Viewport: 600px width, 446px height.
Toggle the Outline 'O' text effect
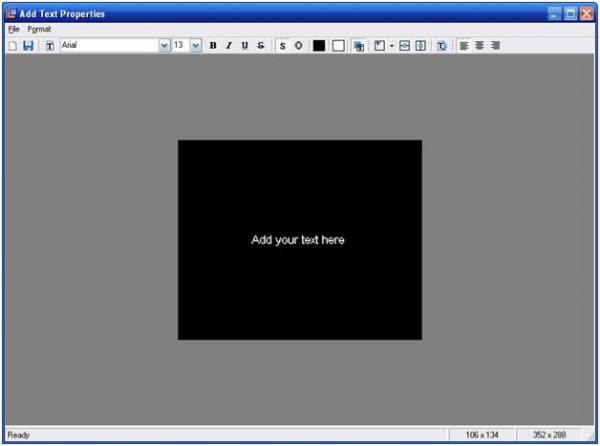coord(298,46)
